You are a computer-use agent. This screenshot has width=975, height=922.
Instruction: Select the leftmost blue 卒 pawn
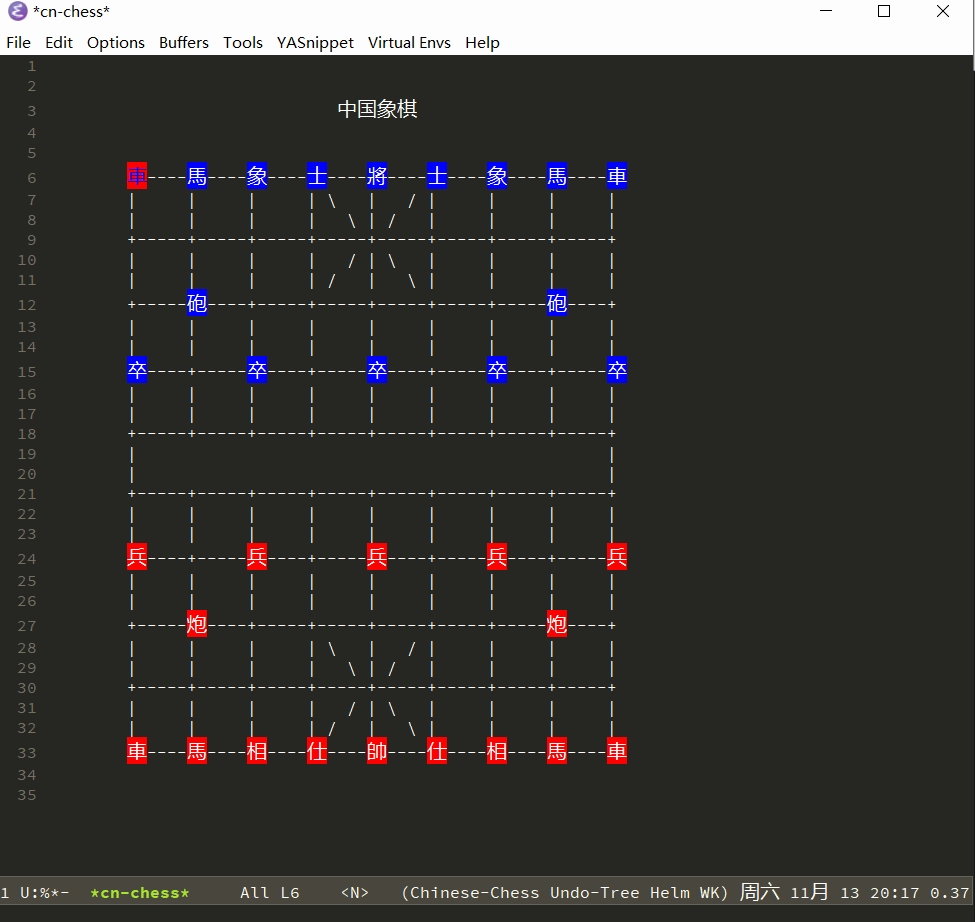pyautogui.click(x=137, y=370)
